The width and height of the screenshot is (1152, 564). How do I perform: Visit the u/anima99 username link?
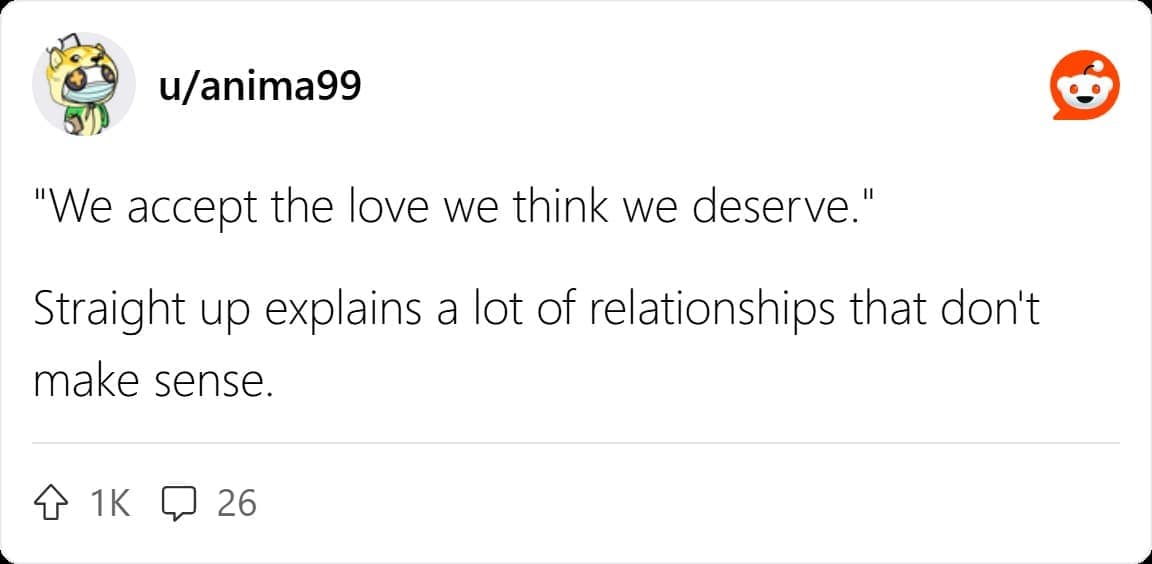point(260,88)
